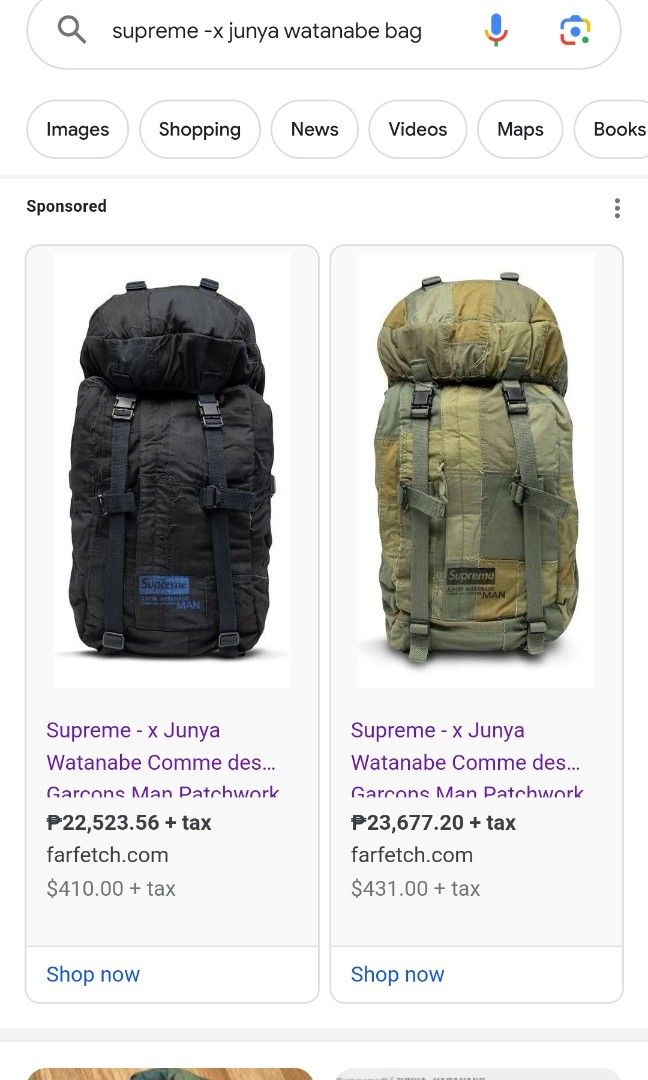The height and width of the screenshot is (1080, 648).
Task: Open the olive backpack listing title link
Action: point(467,758)
